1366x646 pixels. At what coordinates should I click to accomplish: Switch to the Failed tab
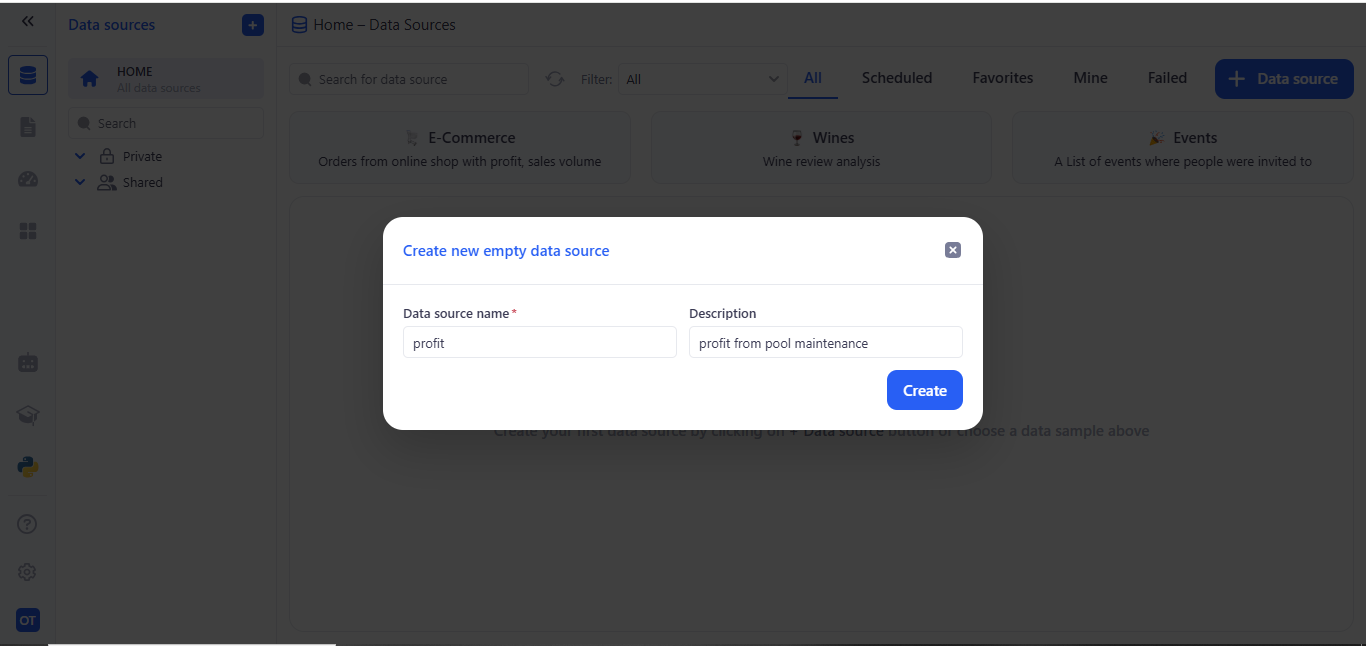click(x=1167, y=78)
